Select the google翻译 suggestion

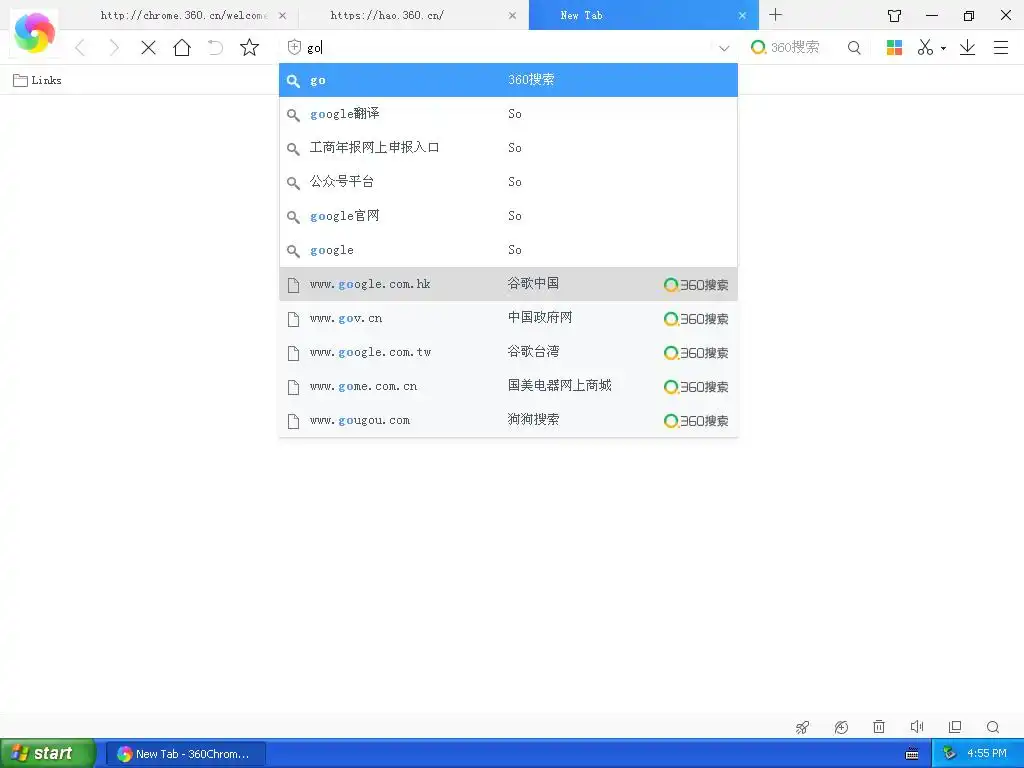point(508,114)
